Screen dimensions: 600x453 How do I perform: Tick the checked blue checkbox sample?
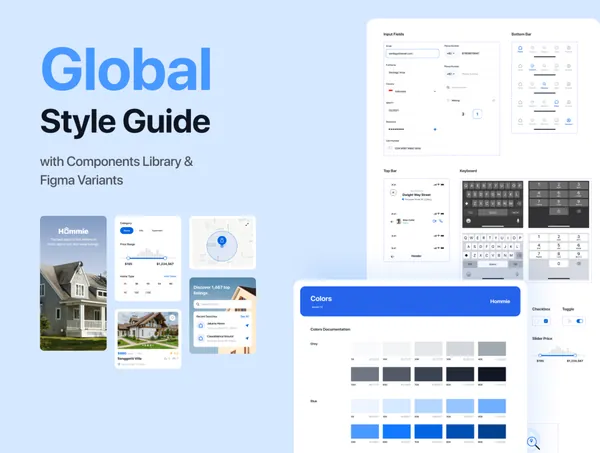tap(545, 321)
